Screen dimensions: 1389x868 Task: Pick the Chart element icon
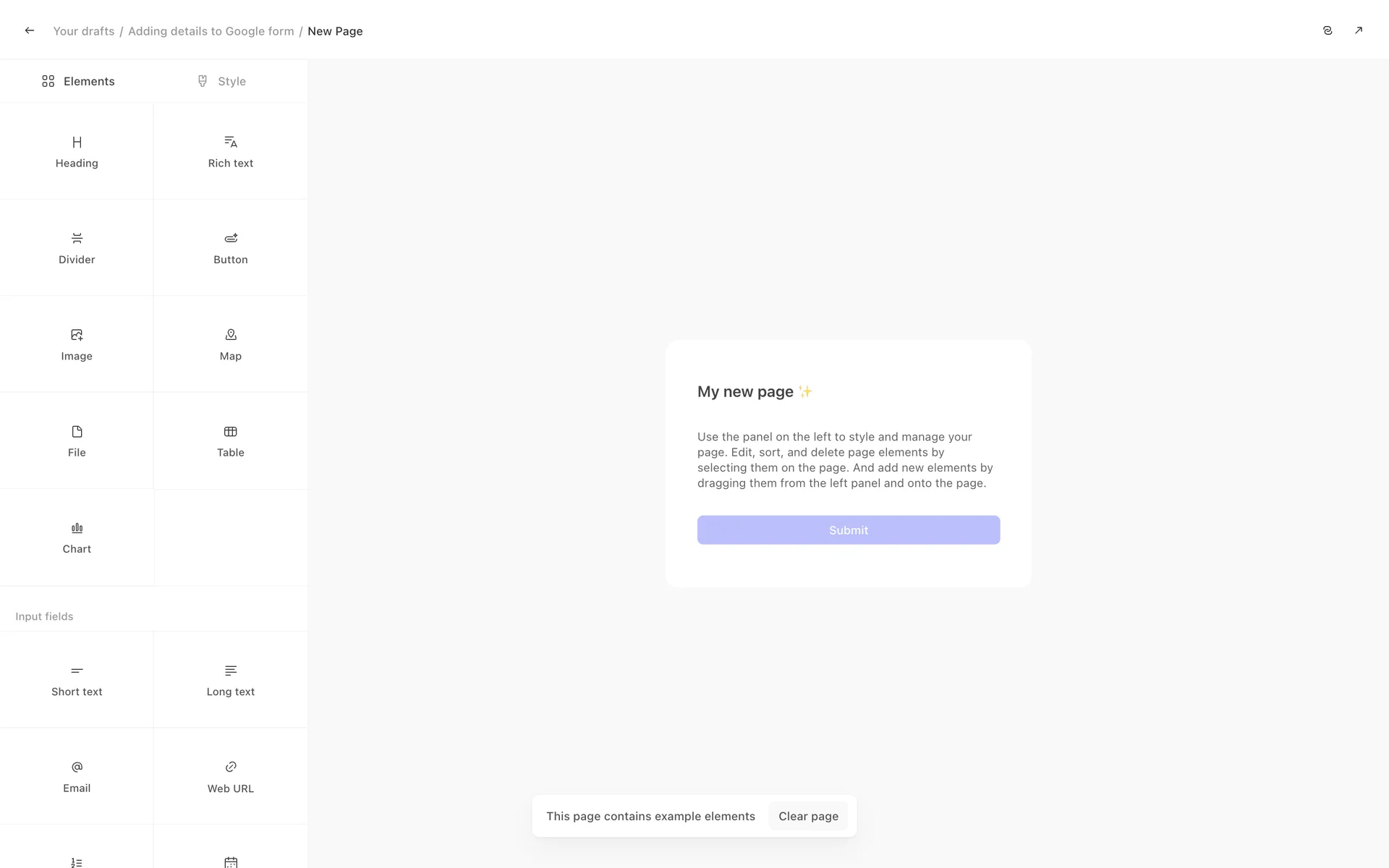(77, 528)
